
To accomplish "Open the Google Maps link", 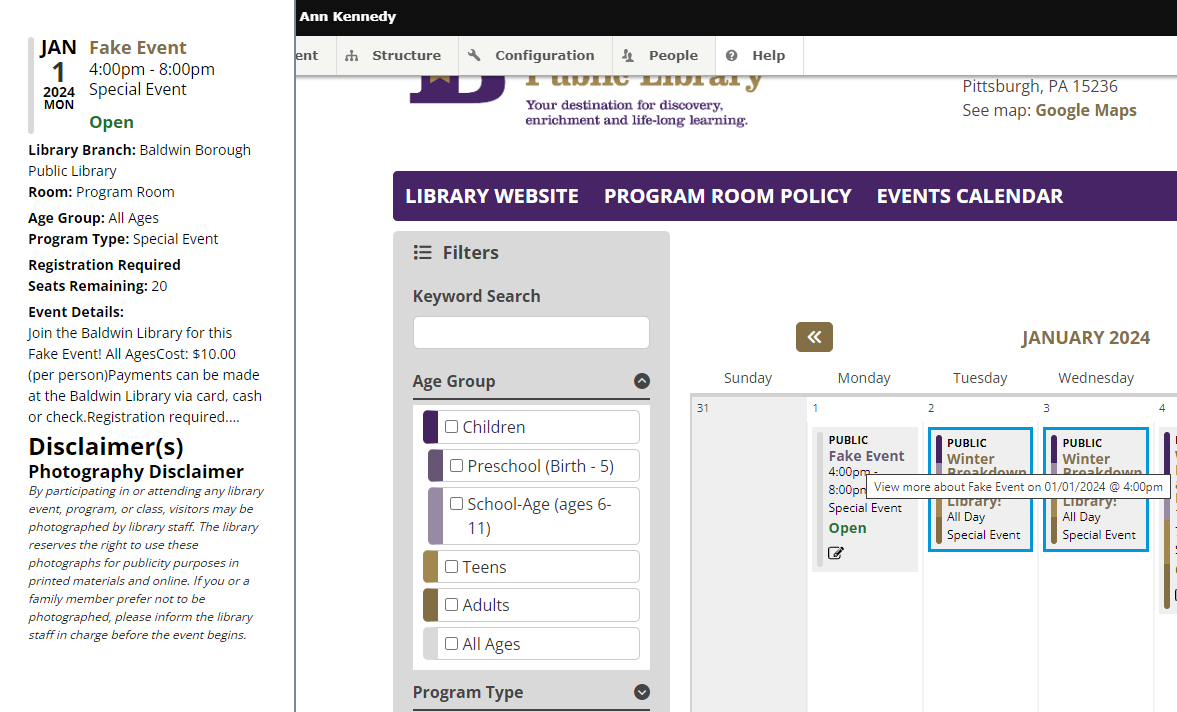I will (x=1085, y=110).
